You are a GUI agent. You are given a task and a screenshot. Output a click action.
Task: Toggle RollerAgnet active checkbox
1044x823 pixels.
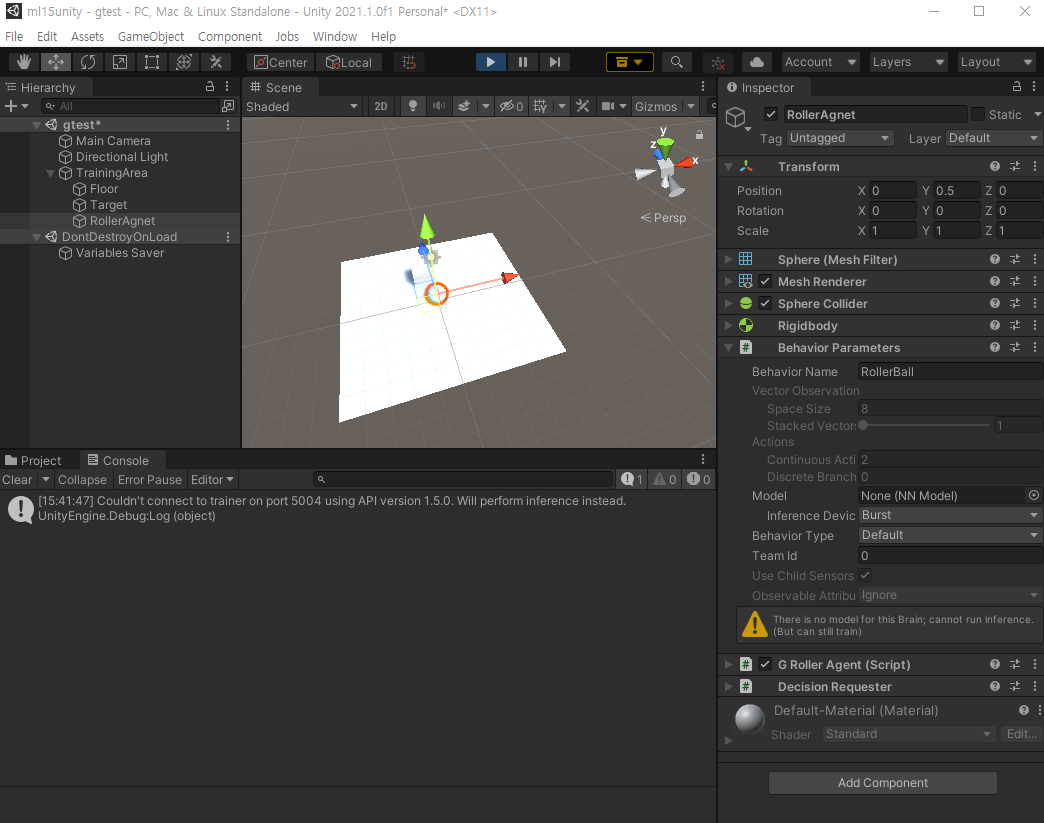coord(771,115)
